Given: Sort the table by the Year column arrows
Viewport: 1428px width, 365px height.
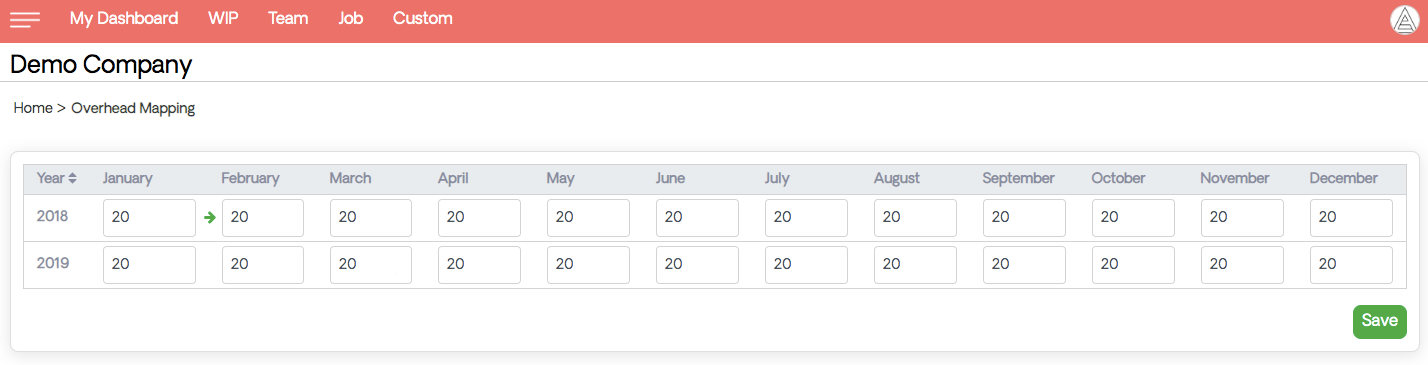Looking at the screenshot, I should click(72, 178).
